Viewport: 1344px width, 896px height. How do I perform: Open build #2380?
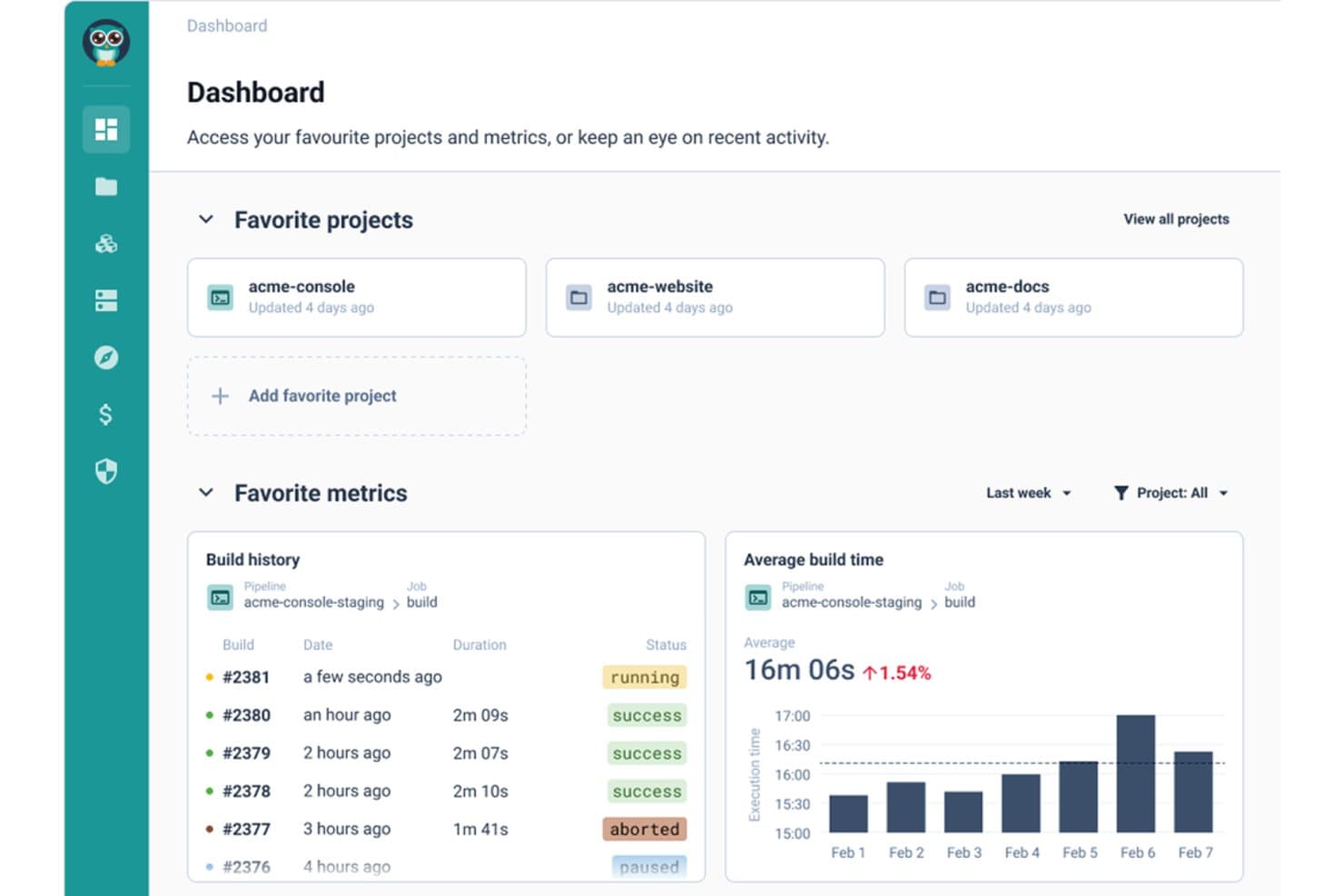246,715
